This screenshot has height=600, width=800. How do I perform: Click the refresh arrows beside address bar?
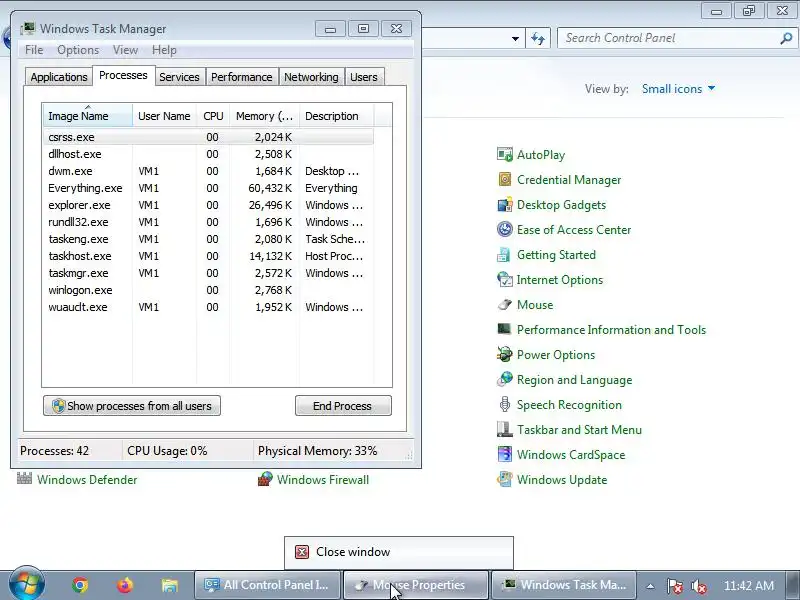(x=538, y=38)
